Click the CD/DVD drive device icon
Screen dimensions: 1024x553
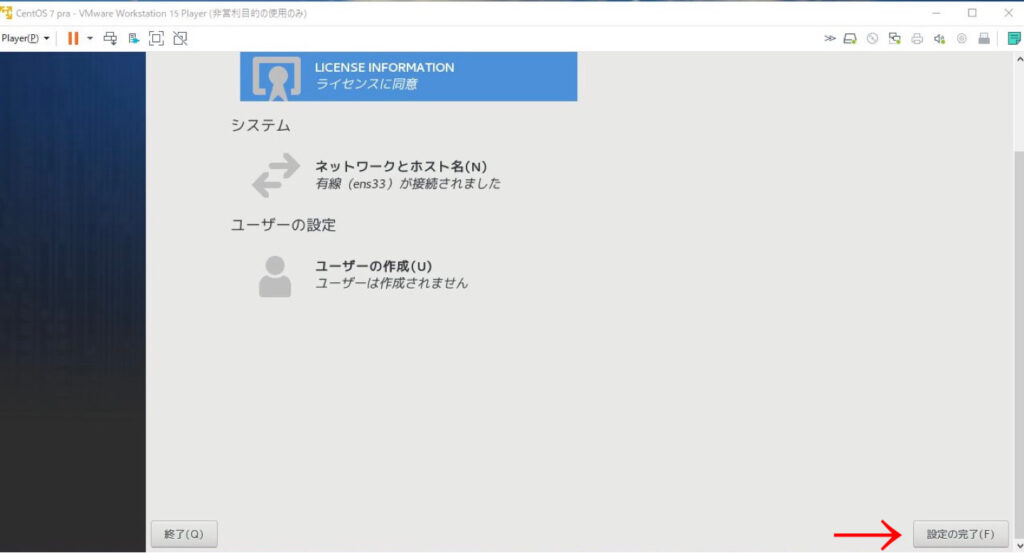872,39
